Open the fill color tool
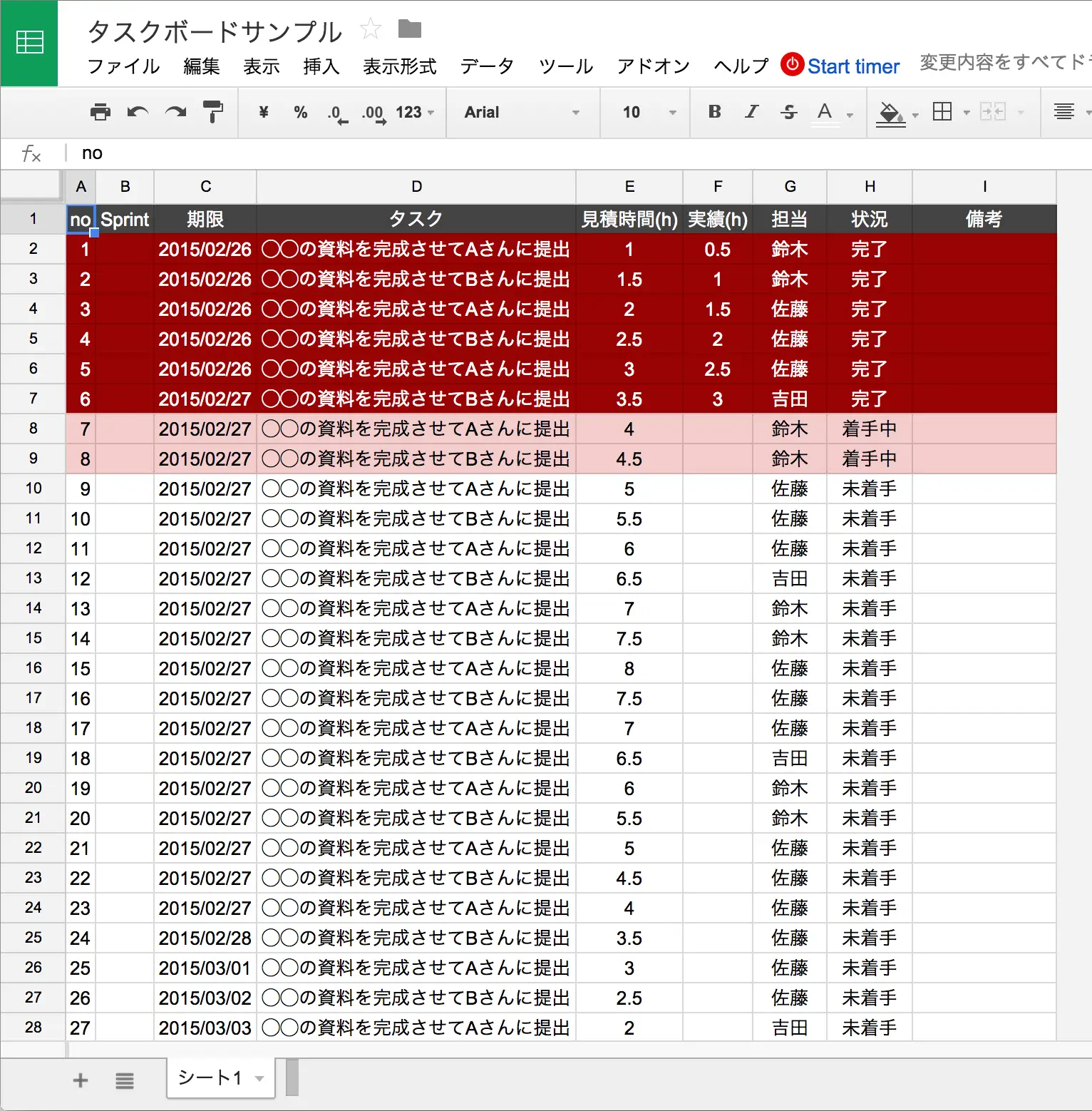Viewport: 1092px width, 1111px height. [x=890, y=112]
